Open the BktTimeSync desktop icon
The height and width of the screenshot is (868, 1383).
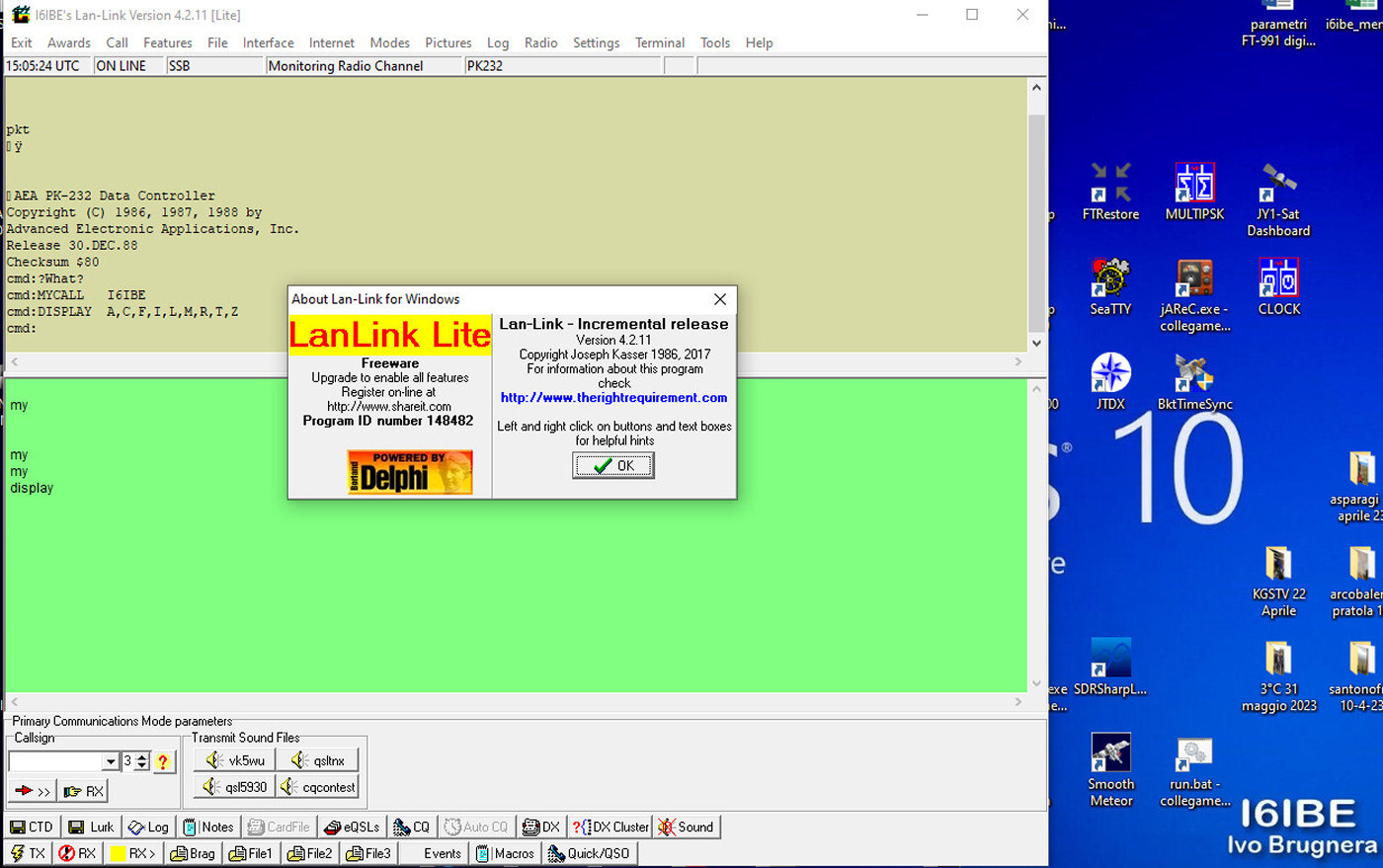[x=1194, y=381]
